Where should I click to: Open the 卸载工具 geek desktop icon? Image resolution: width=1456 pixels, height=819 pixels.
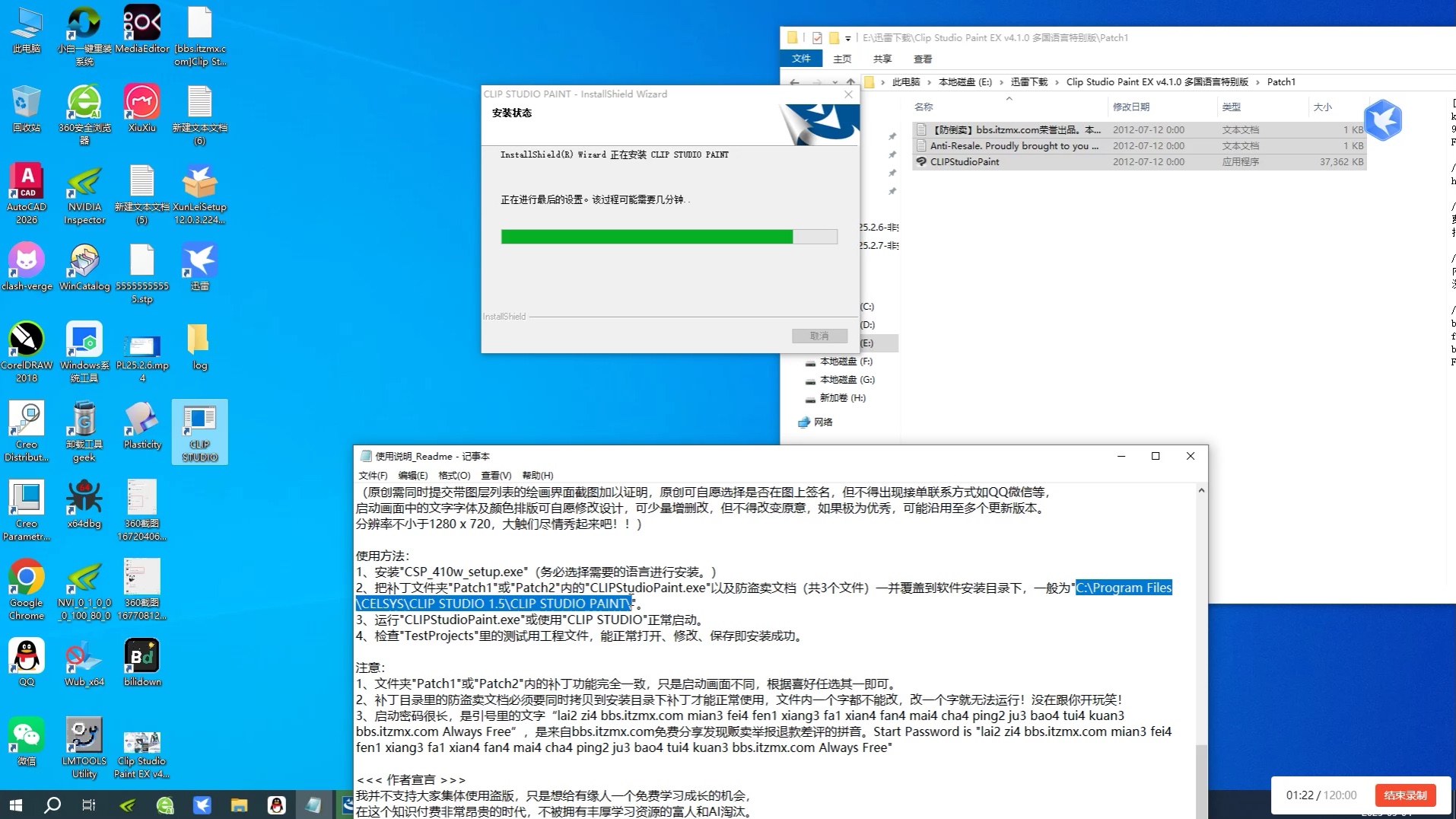click(x=84, y=432)
